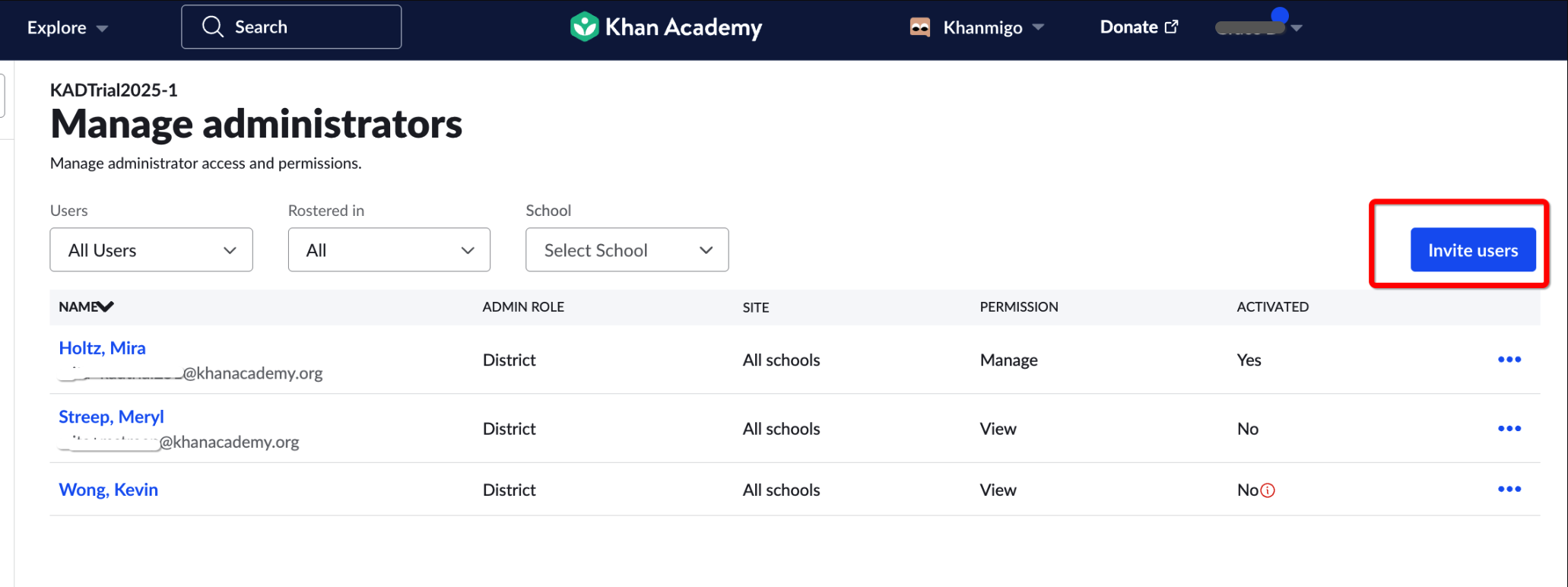Image resolution: width=1568 pixels, height=587 pixels.
Task: Toggle the NAME column sort order
Action: pos(106,306)
